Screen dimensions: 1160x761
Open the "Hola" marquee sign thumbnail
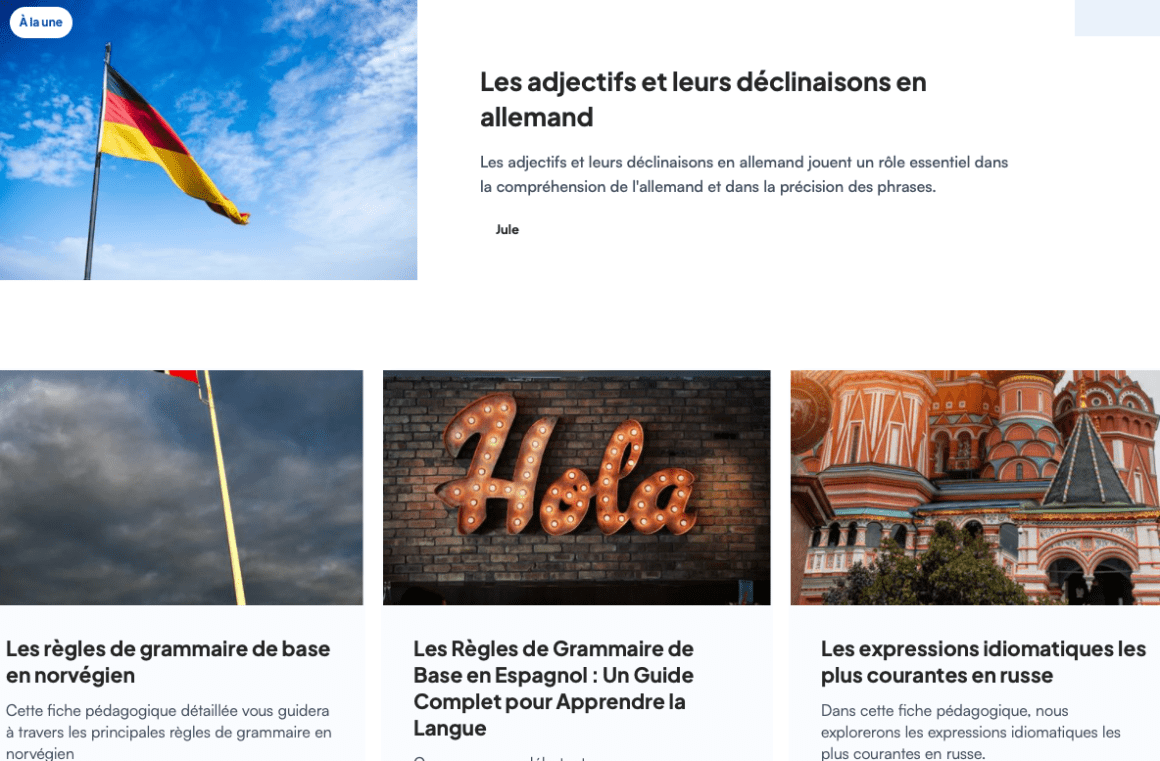pyautogui.click(x=576, y=487)
